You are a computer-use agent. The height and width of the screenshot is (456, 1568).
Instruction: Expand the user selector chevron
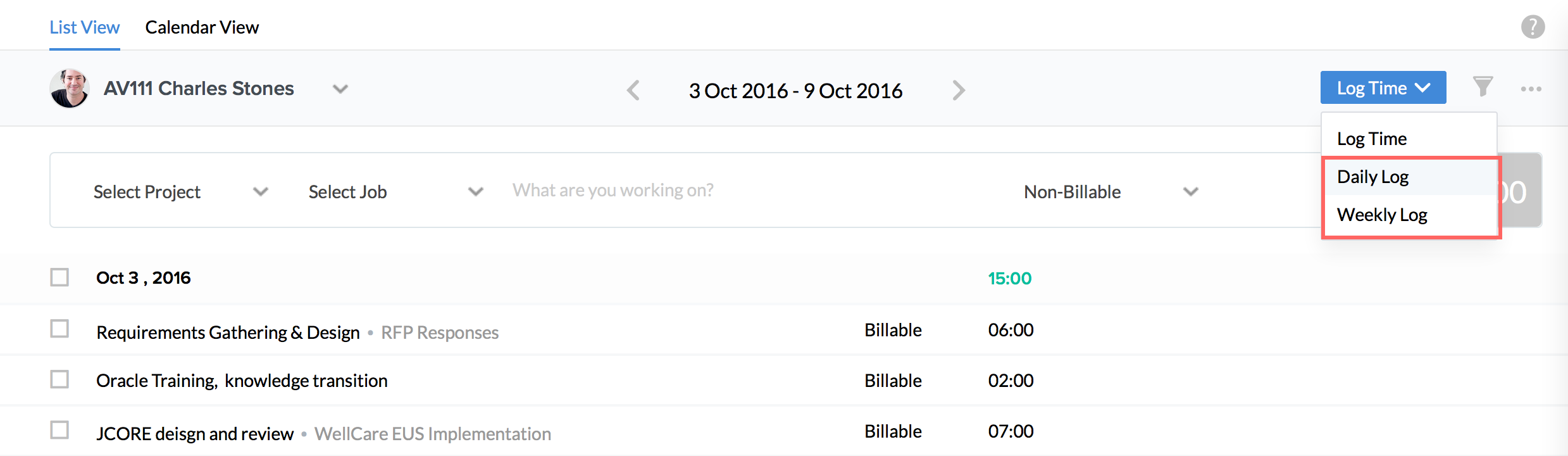click(x=340, y=89)
